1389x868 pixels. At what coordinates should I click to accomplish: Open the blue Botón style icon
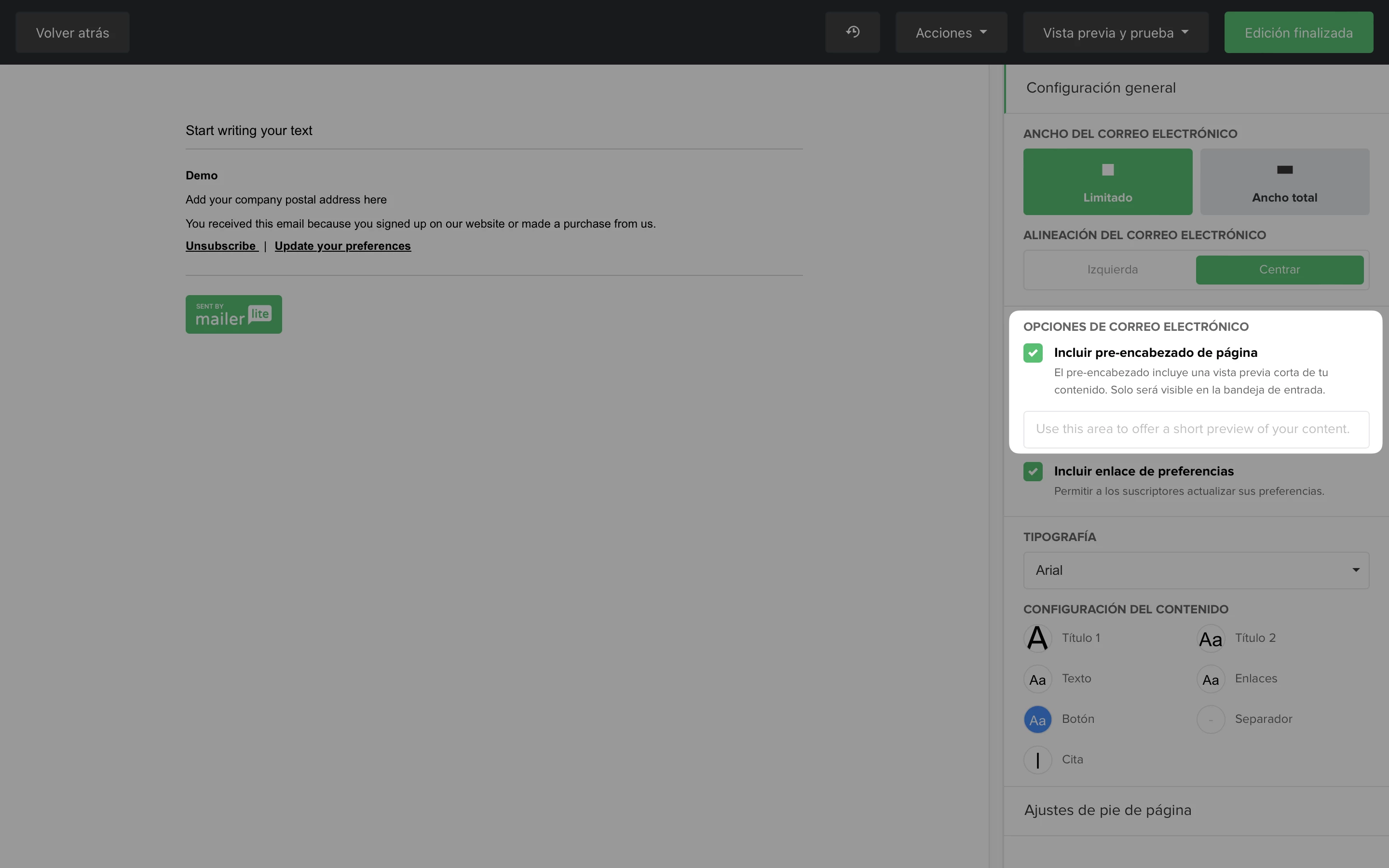[x=1037, y=719]
